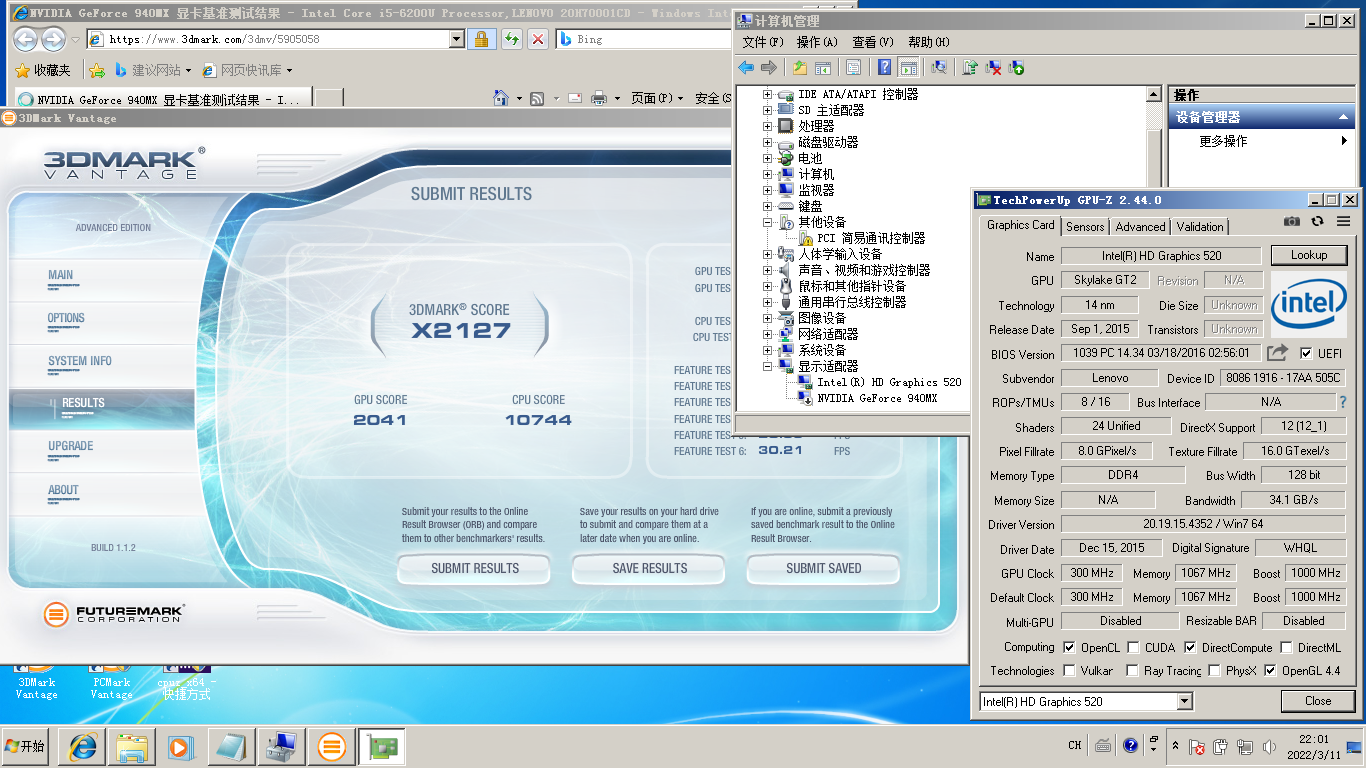This screenshot has width=1366, height=768.
Task: Expand 更多操作 submenu arrow in Actions pane
Action: tap(1345, 141)
